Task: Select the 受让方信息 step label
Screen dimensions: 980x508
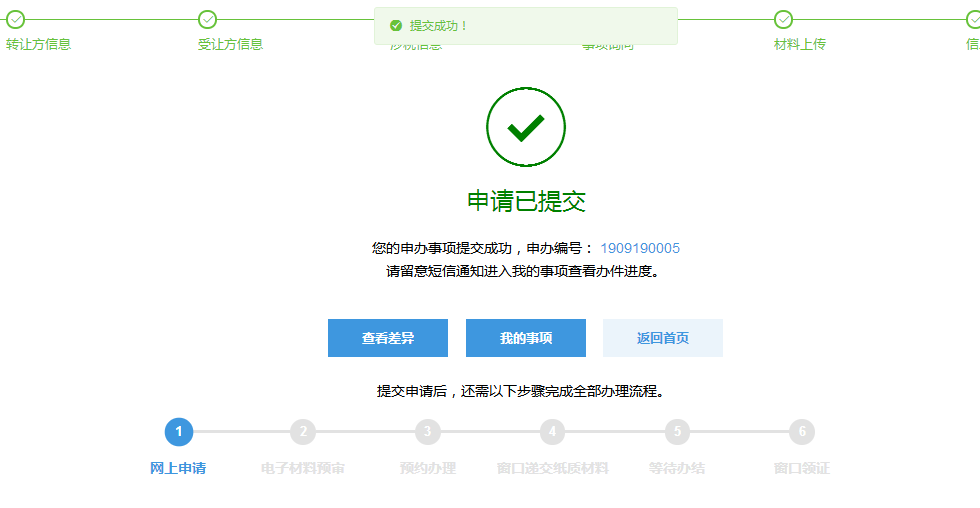Action: click(x=230, y=44)
